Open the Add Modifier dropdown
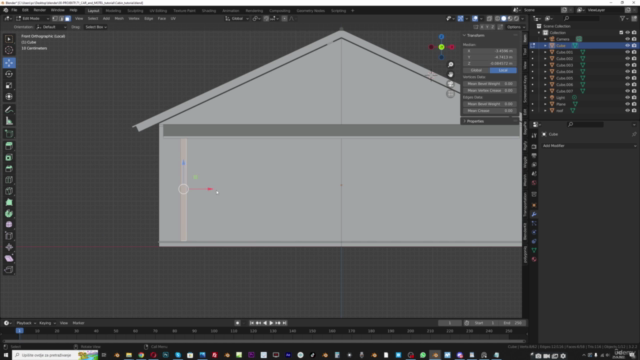 (589, 146)
